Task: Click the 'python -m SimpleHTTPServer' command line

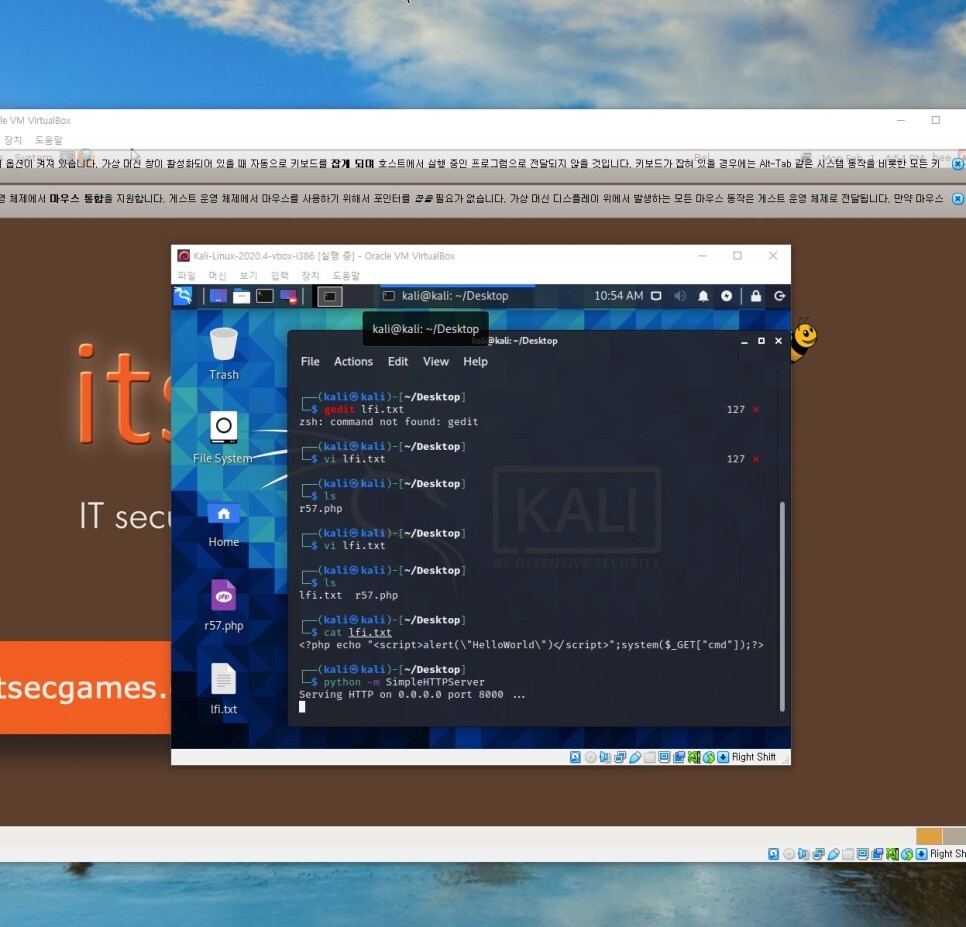Action: (404, 682)
